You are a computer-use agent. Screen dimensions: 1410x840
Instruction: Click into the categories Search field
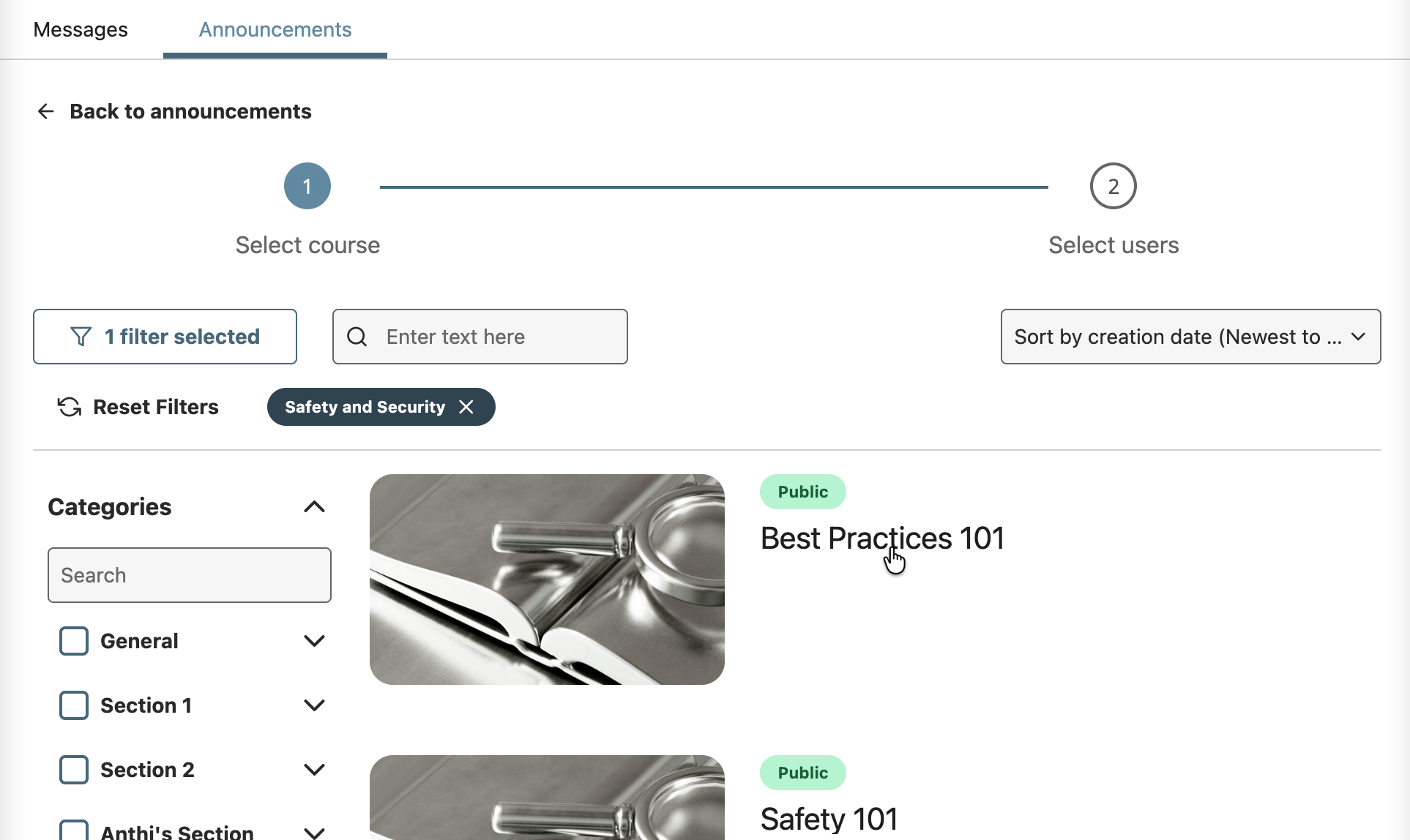tap(190, 575)
